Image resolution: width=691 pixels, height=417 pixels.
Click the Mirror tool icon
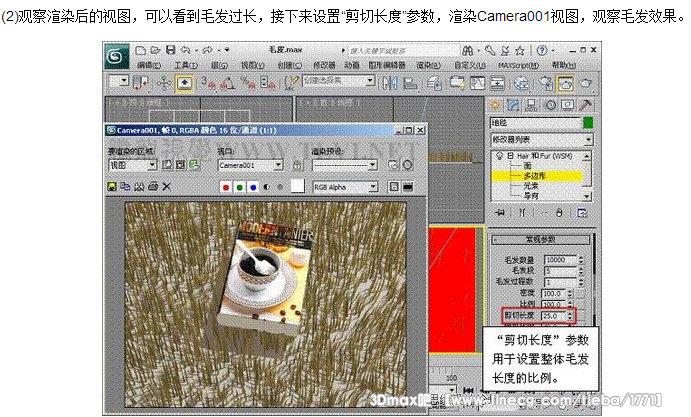390,83
